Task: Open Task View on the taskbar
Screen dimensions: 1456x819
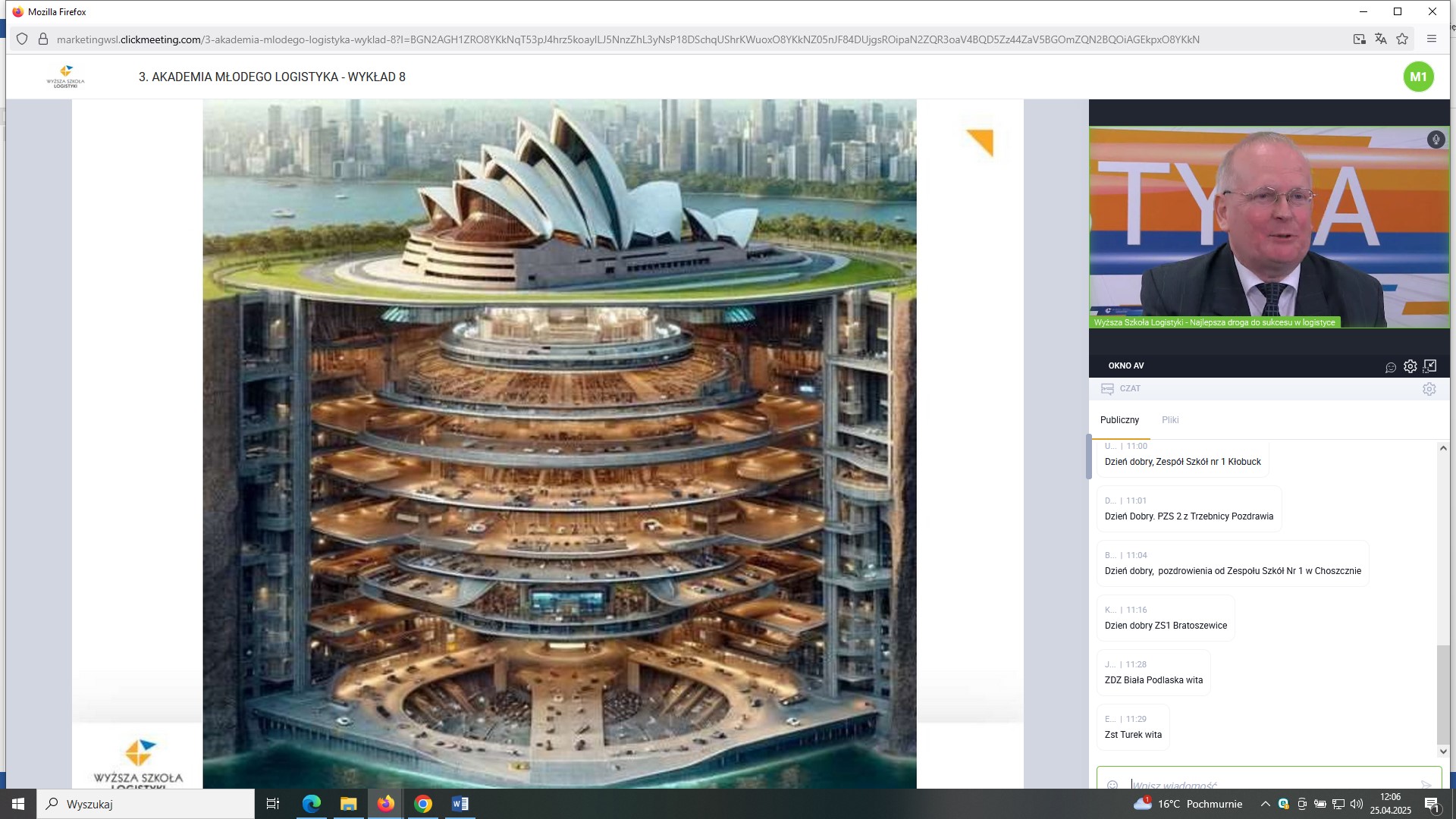Action: tap(273, 804)
